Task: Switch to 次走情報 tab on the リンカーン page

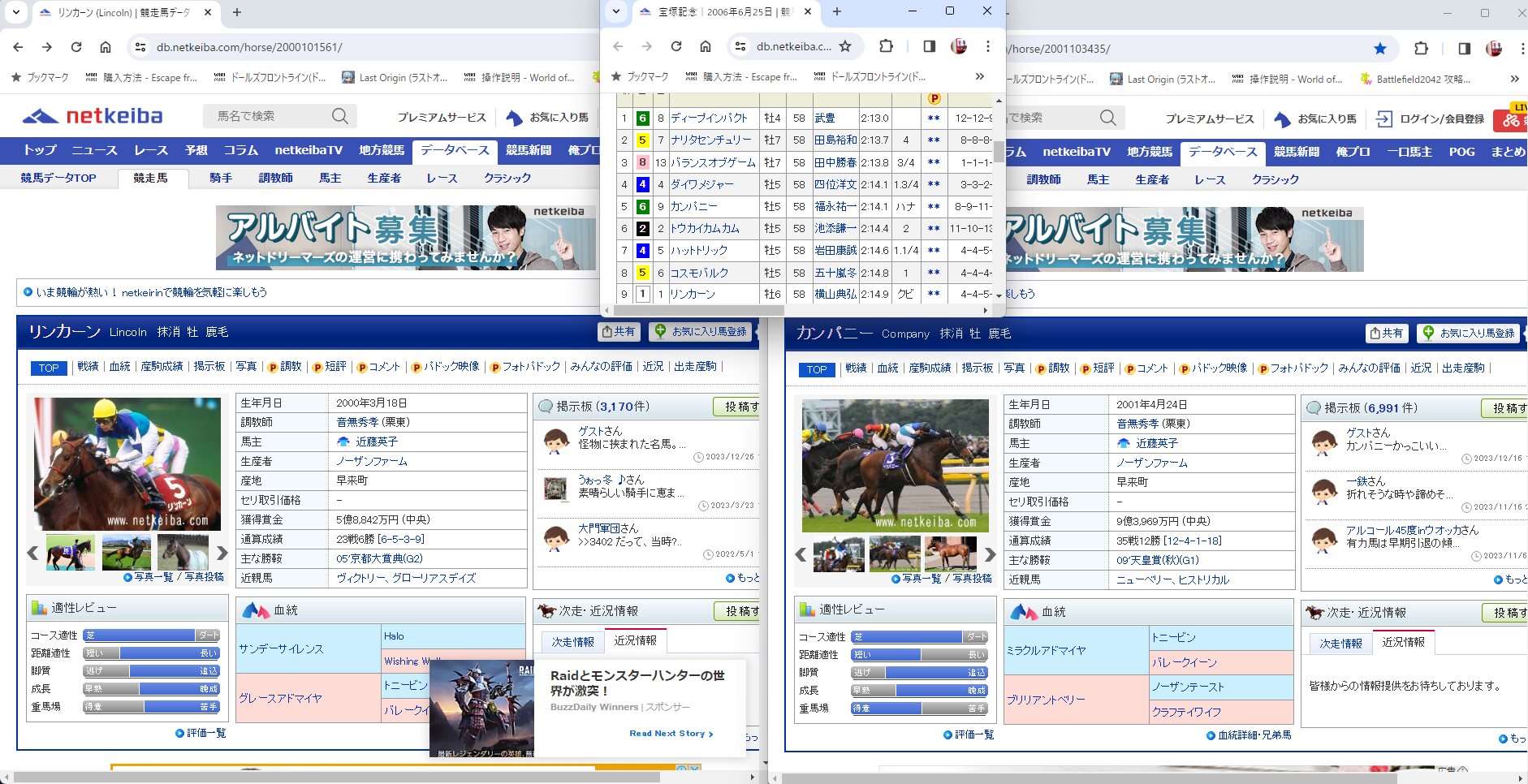Action: [x=572, y=641]
